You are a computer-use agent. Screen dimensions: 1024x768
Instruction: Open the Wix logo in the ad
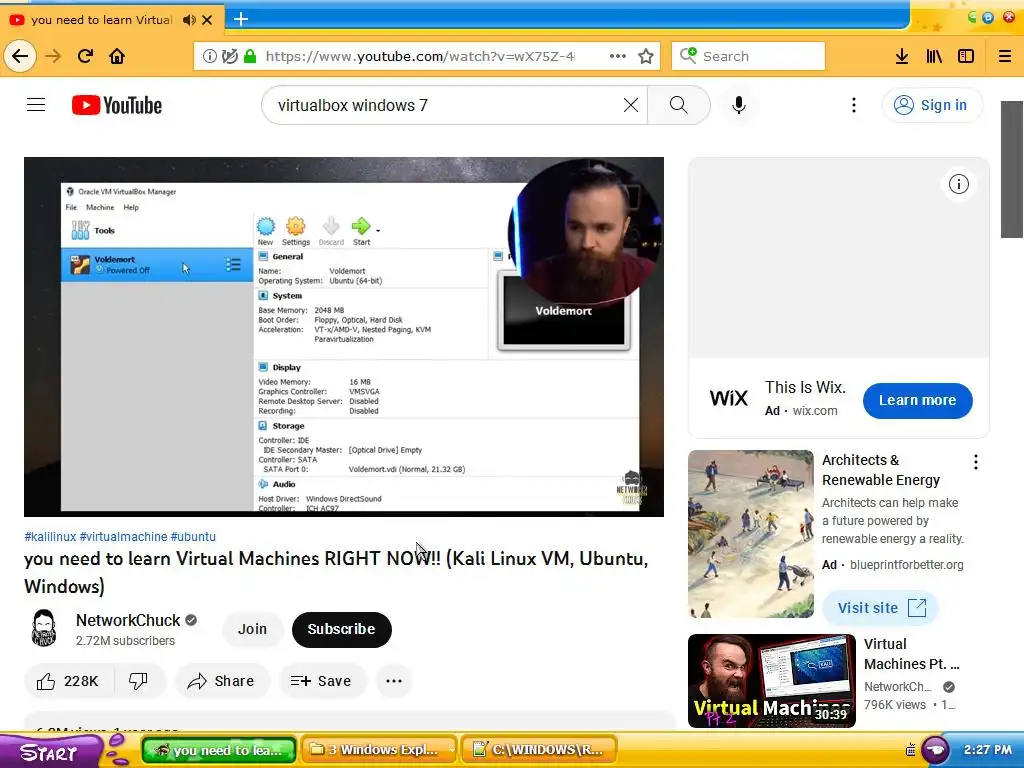[x=729, y=398]
